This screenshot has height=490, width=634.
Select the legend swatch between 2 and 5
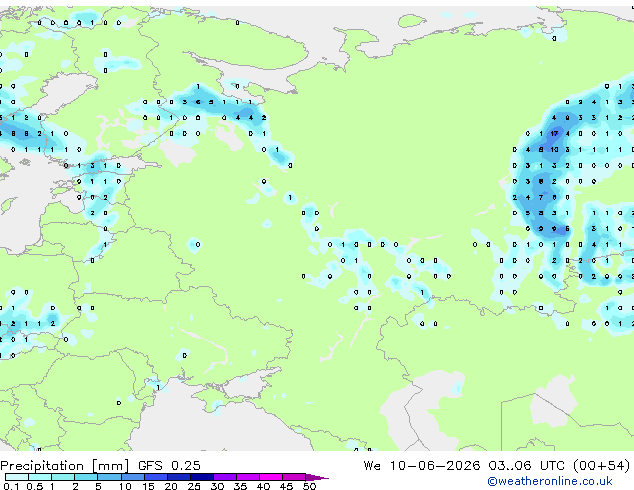[x=86, y=477]
